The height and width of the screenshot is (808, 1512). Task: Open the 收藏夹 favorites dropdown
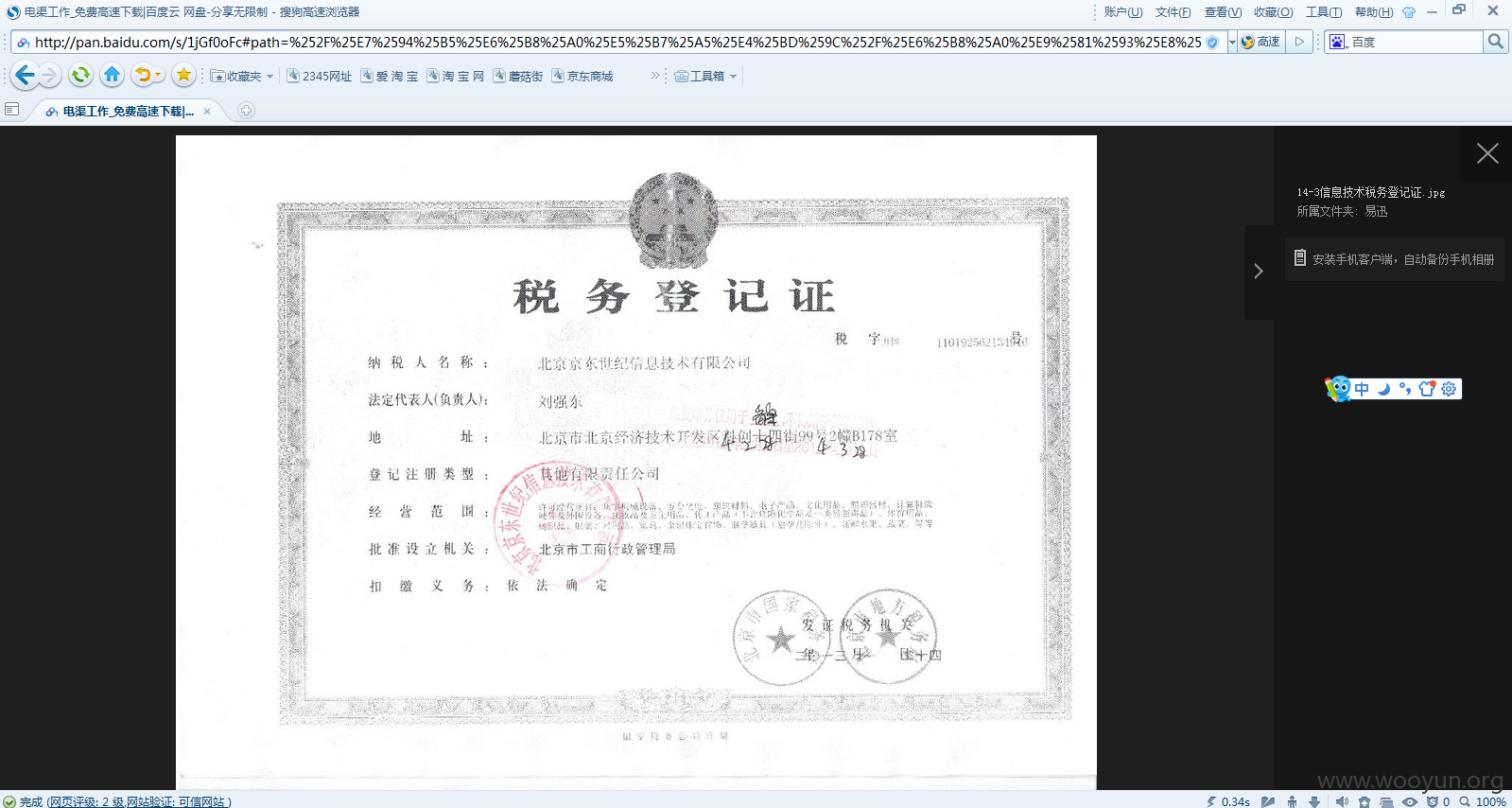[x=242, y=76]
